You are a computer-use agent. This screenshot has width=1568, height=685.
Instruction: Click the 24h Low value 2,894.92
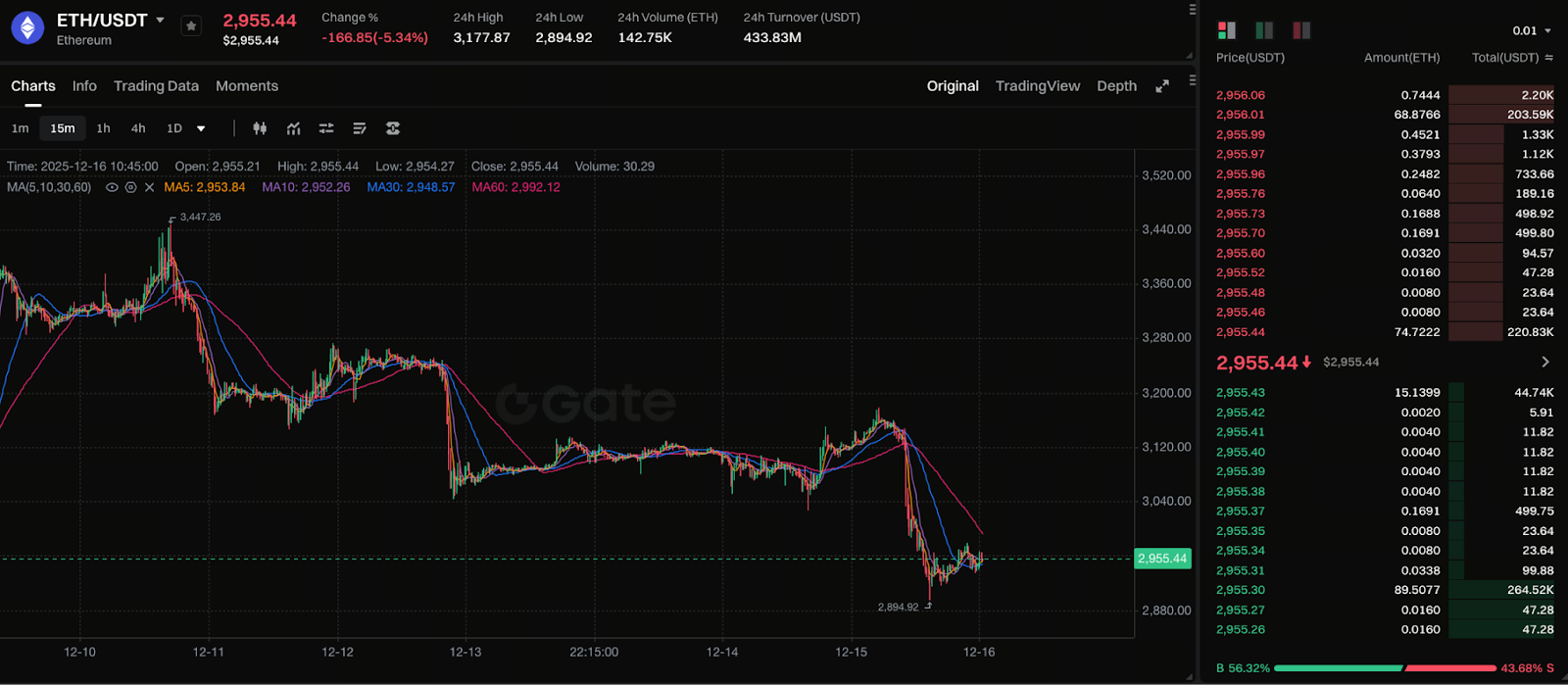(x=563, y=37)
